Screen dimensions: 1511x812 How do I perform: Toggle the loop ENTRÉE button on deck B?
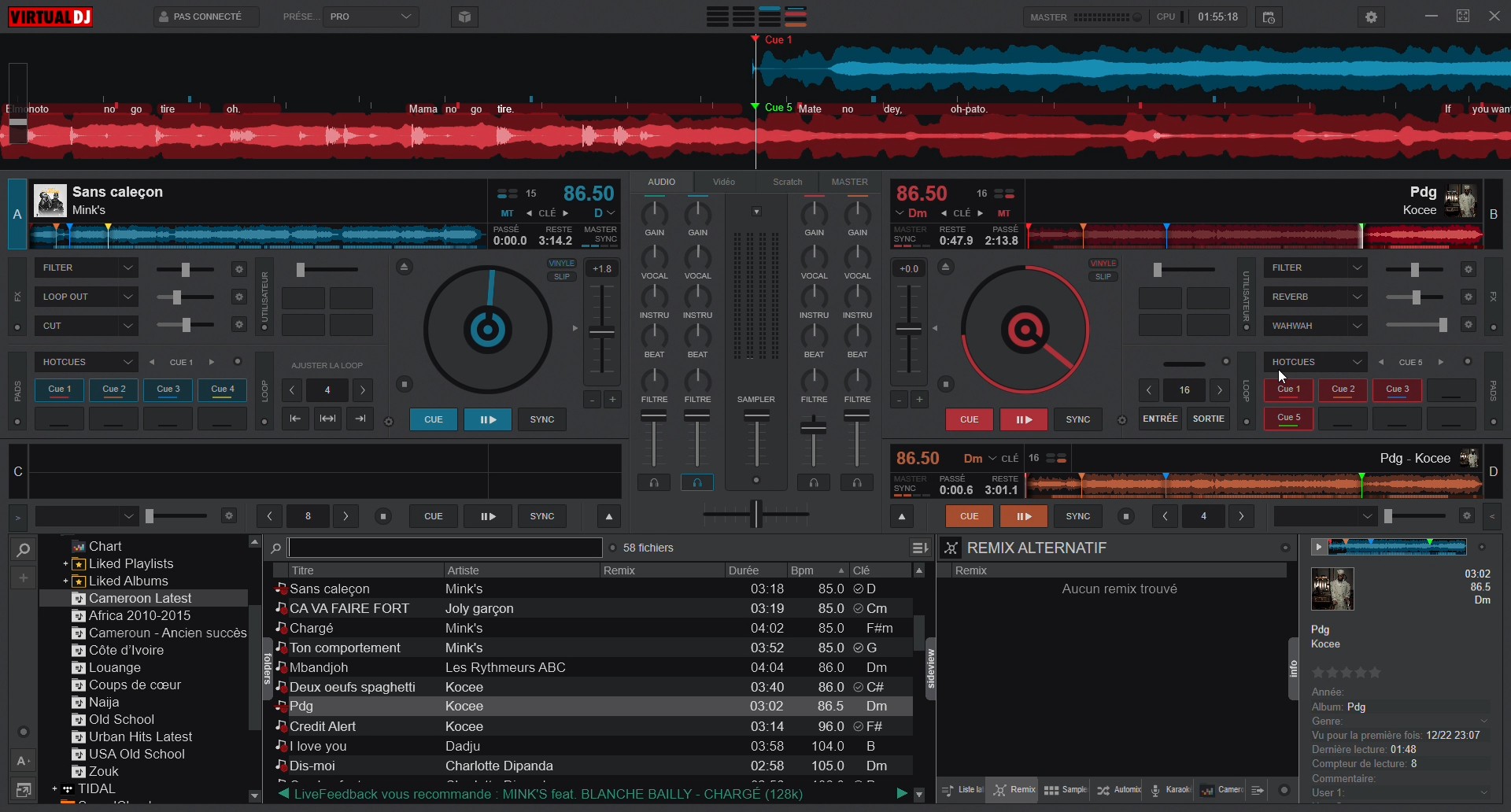1160,419
